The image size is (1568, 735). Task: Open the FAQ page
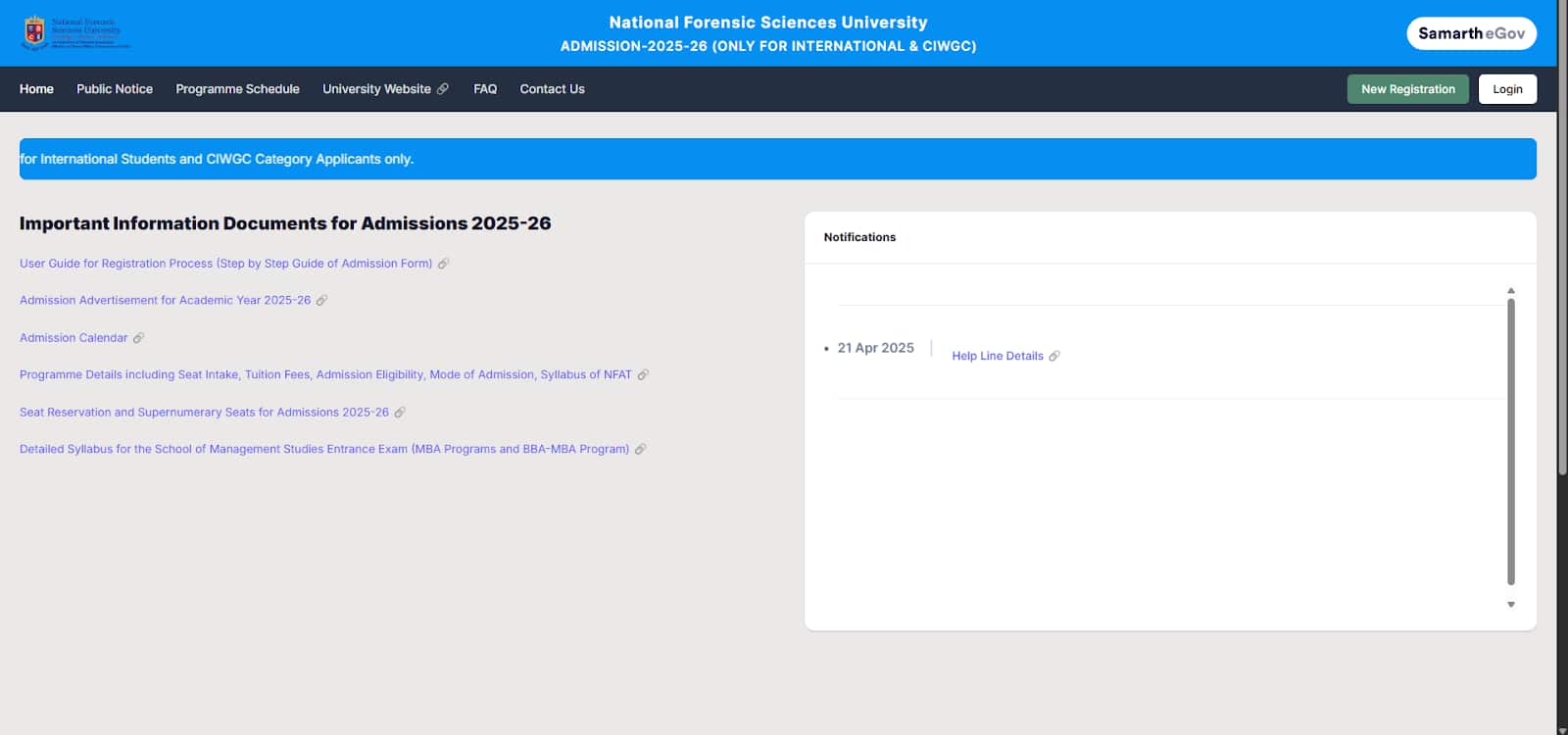pos(485,89)
